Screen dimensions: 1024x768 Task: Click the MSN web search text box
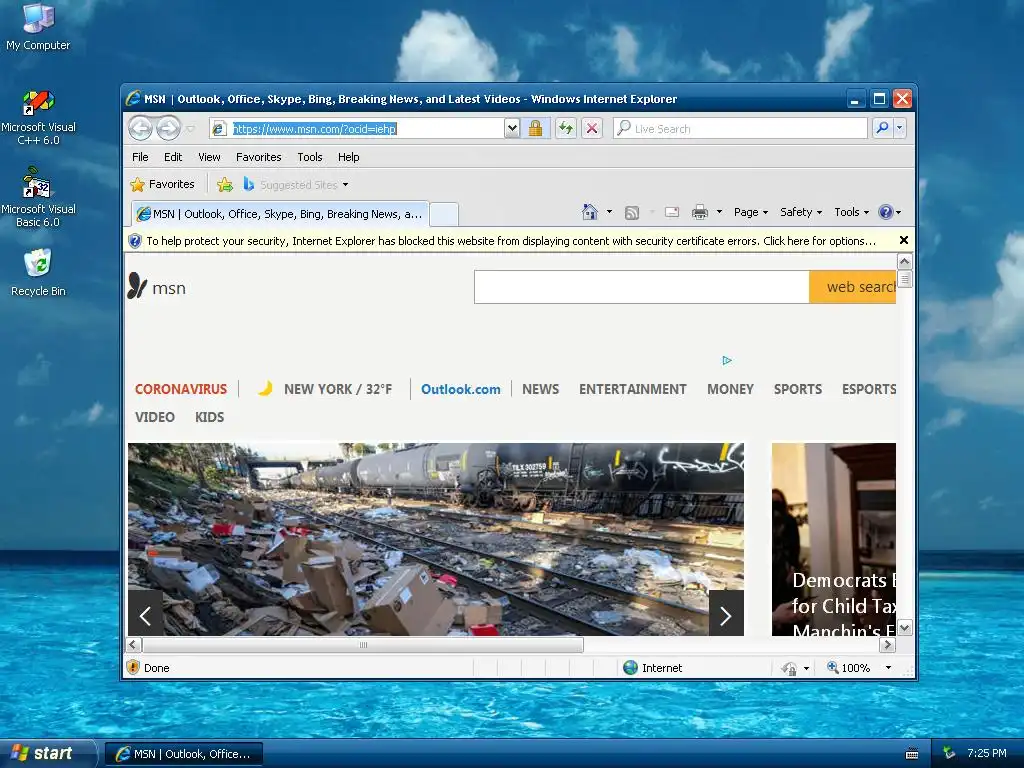(641, 287)
